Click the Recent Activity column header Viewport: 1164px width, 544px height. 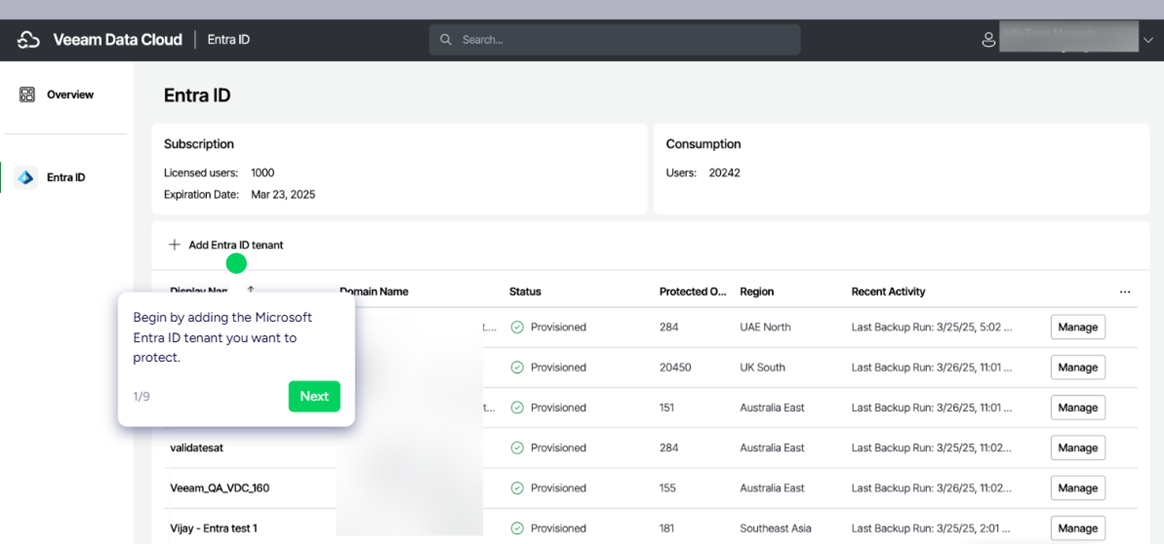889,292
